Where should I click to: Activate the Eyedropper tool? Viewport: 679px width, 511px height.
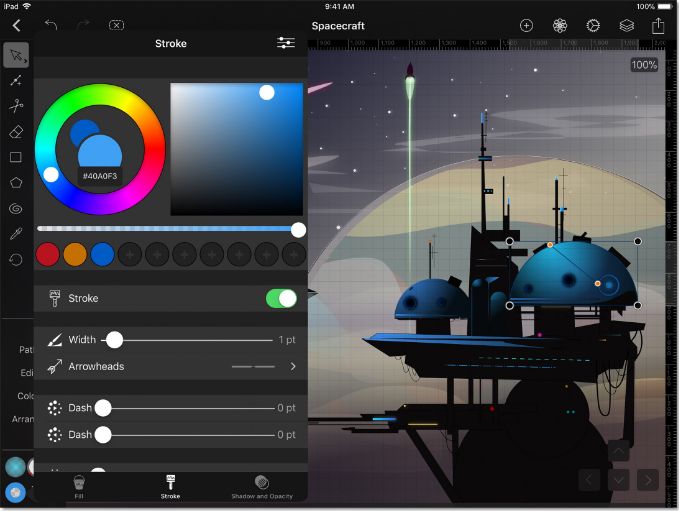click(x=16, y=234)
